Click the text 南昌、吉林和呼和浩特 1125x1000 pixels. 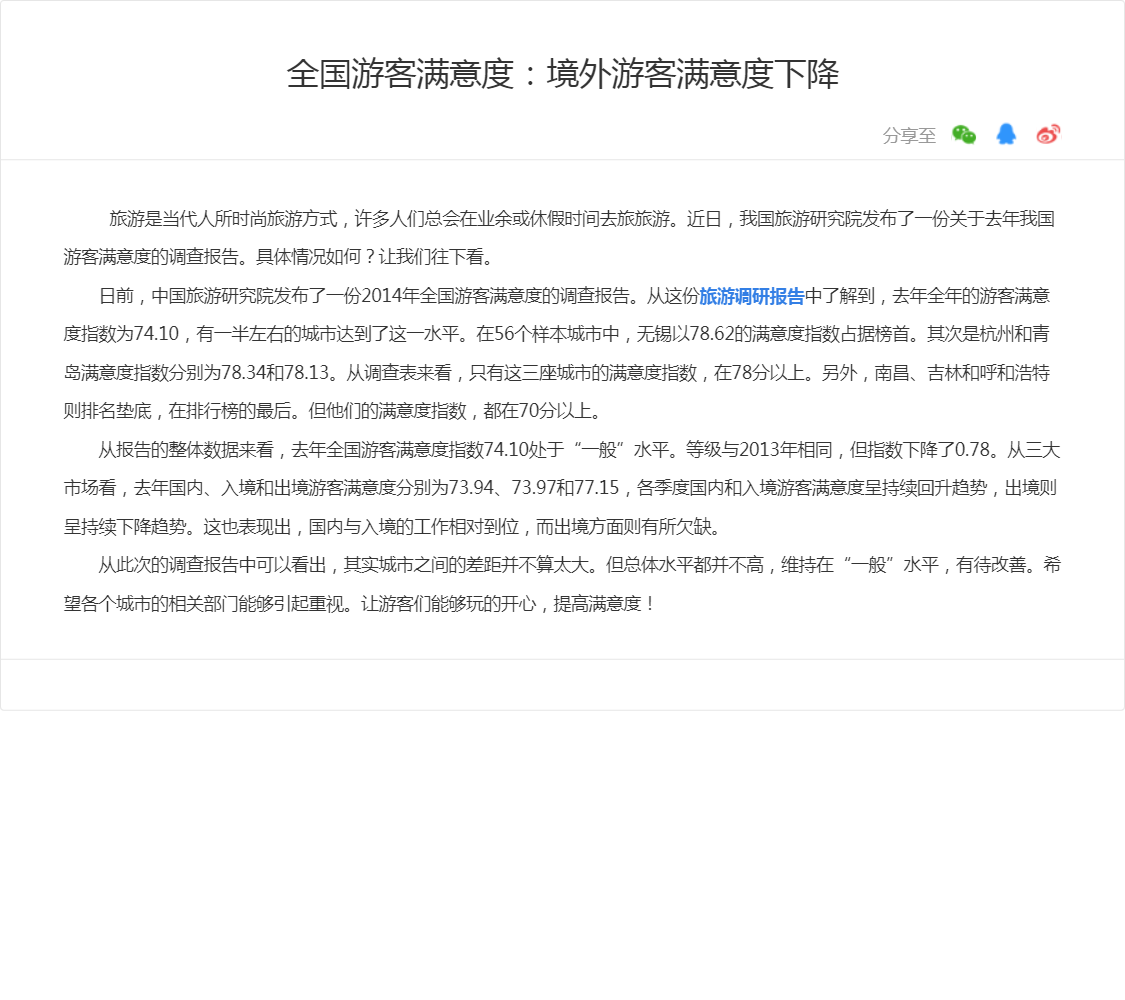[x=962, y=373]
